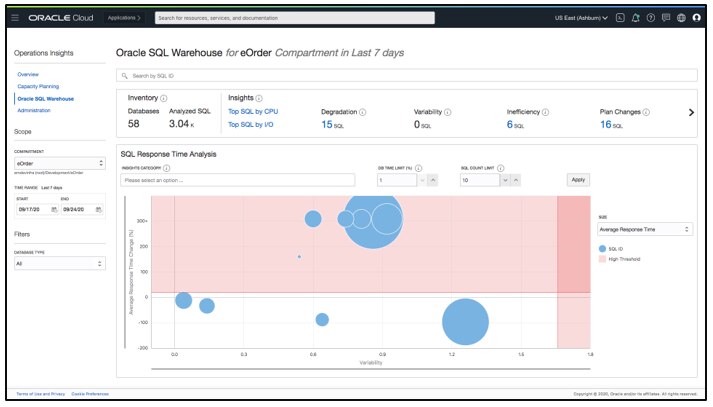Focus the resources search field
Image resolution: width=713 pixels, height=407 pixels.
point(295,18)
